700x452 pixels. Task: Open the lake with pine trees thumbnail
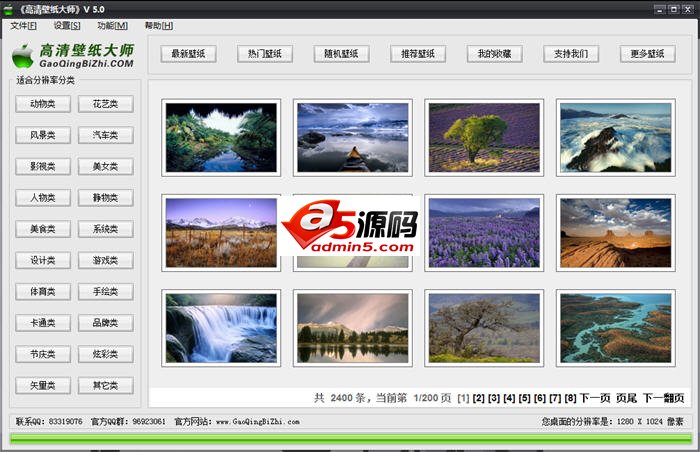point(353,328)
